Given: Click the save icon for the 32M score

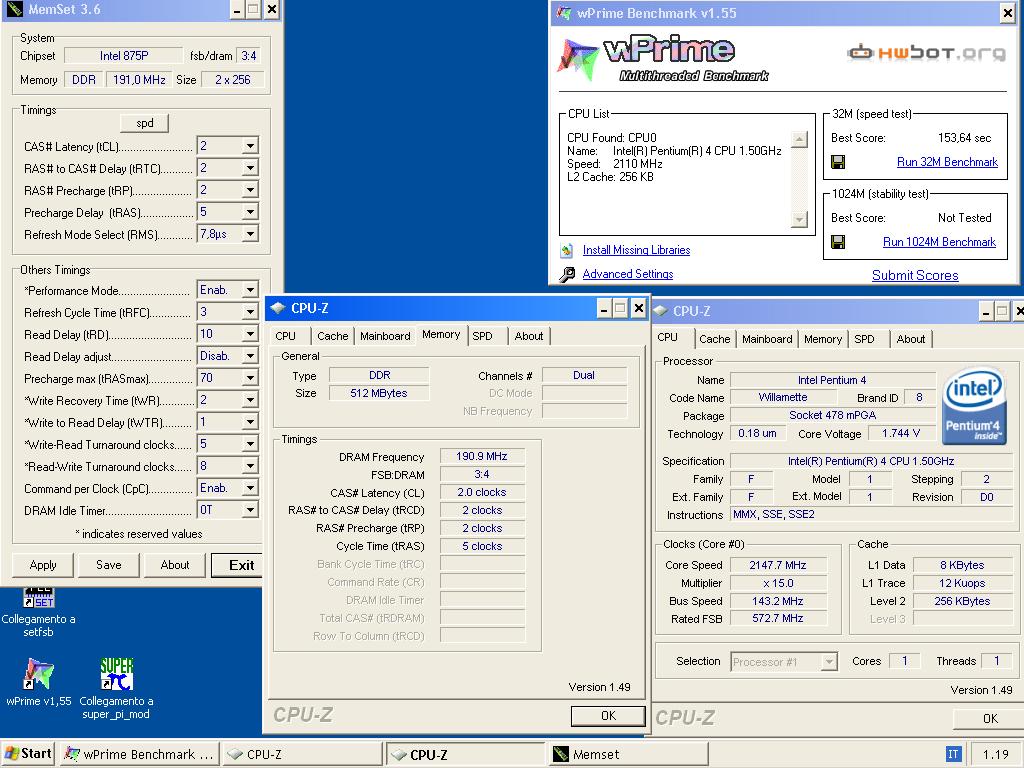Looking at the screenshot, I should pyautogui.click(x=838, y=161).
